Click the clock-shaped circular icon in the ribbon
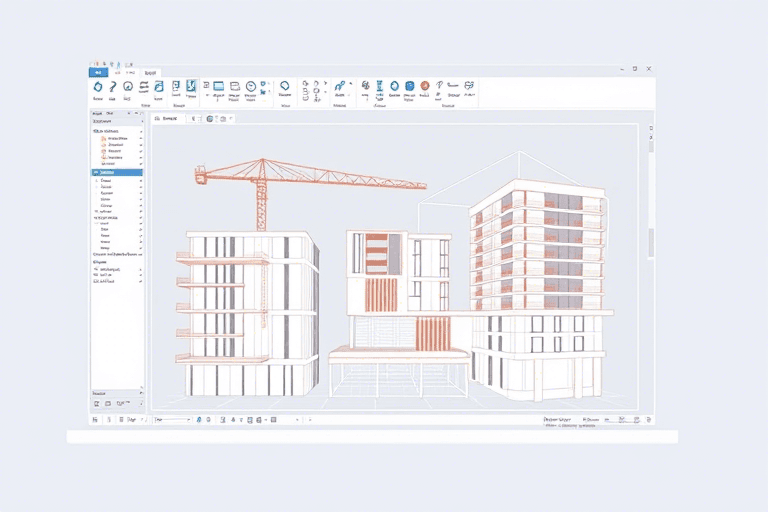Image resolution: width=768 pixels, height=512 pixels. (x=251, y=86)
